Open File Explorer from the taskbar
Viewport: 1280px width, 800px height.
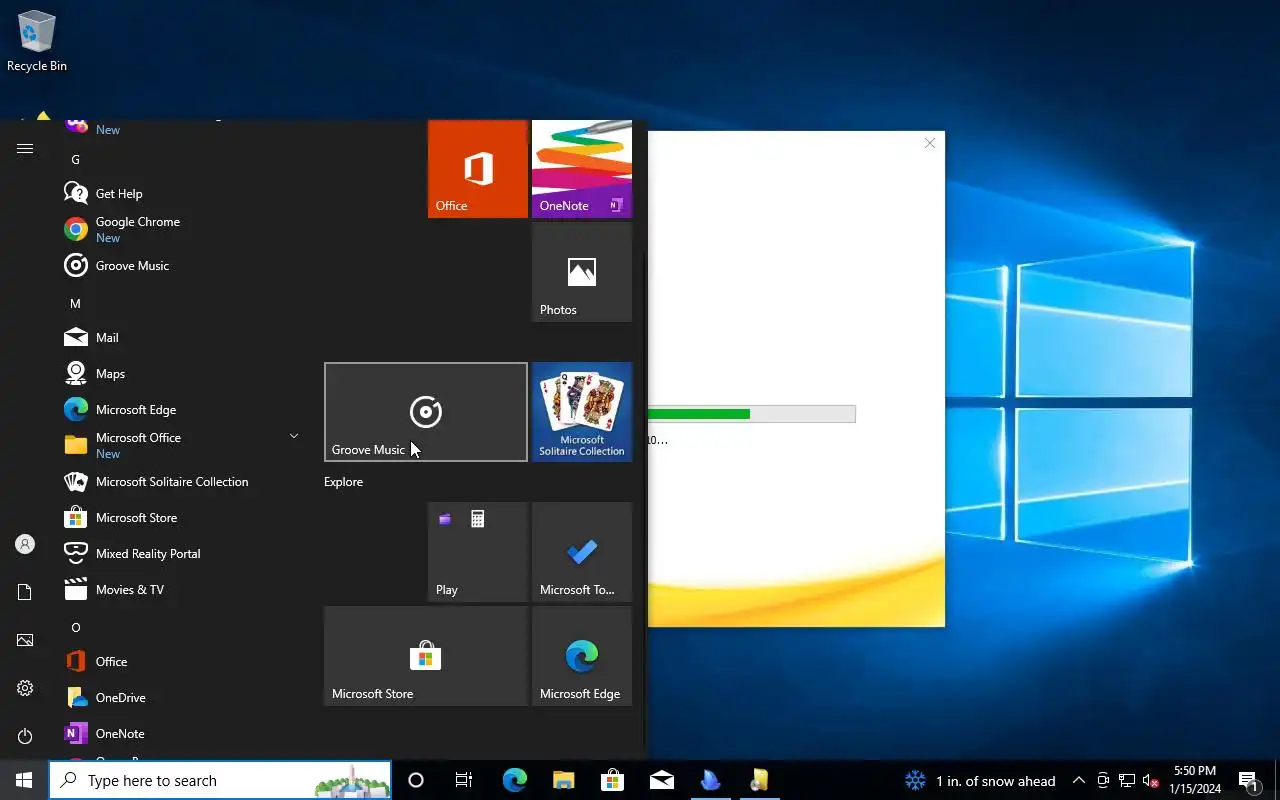(x=563, y=780)
